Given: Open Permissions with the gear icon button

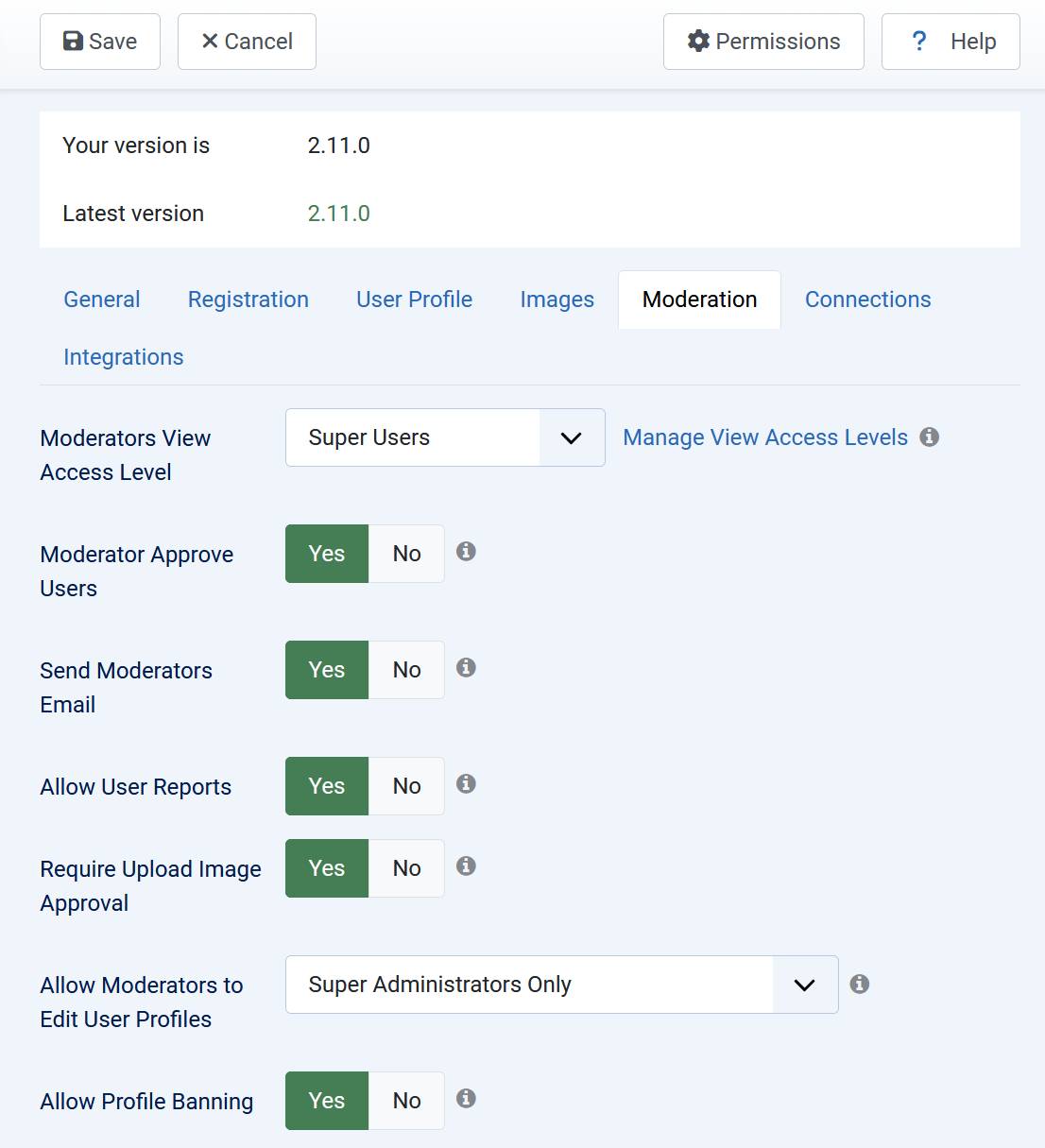Looking at the screenshot, I should pyautogui.click(x=763, y=42).
